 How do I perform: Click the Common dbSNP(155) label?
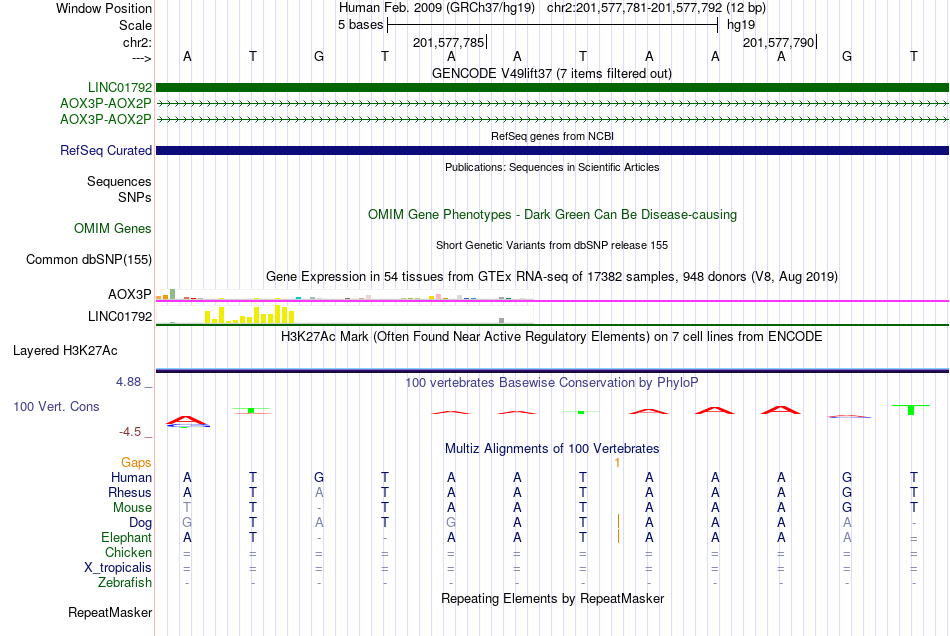88,259
